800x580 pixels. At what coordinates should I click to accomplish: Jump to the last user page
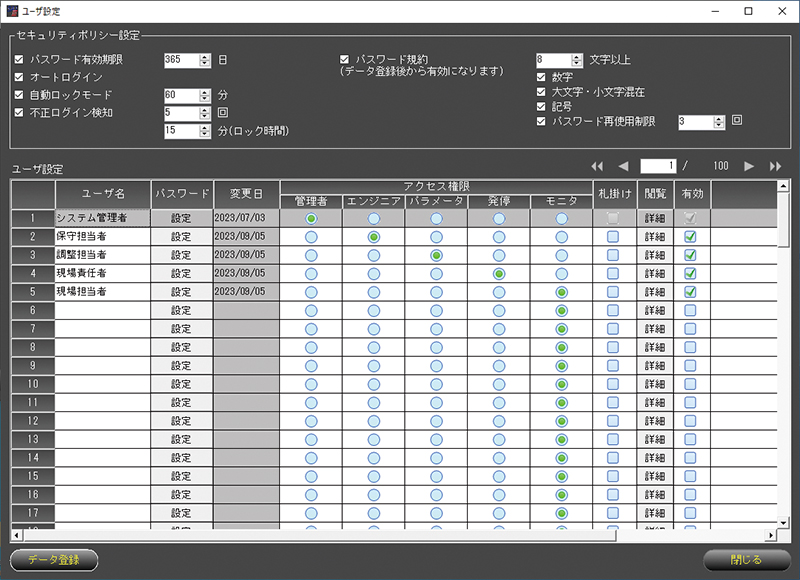click(x=776, y=166)
